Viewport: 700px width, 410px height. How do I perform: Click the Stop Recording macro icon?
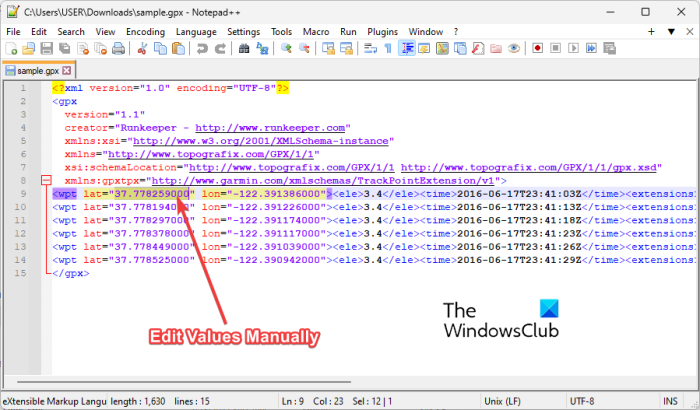pos(555,48)
